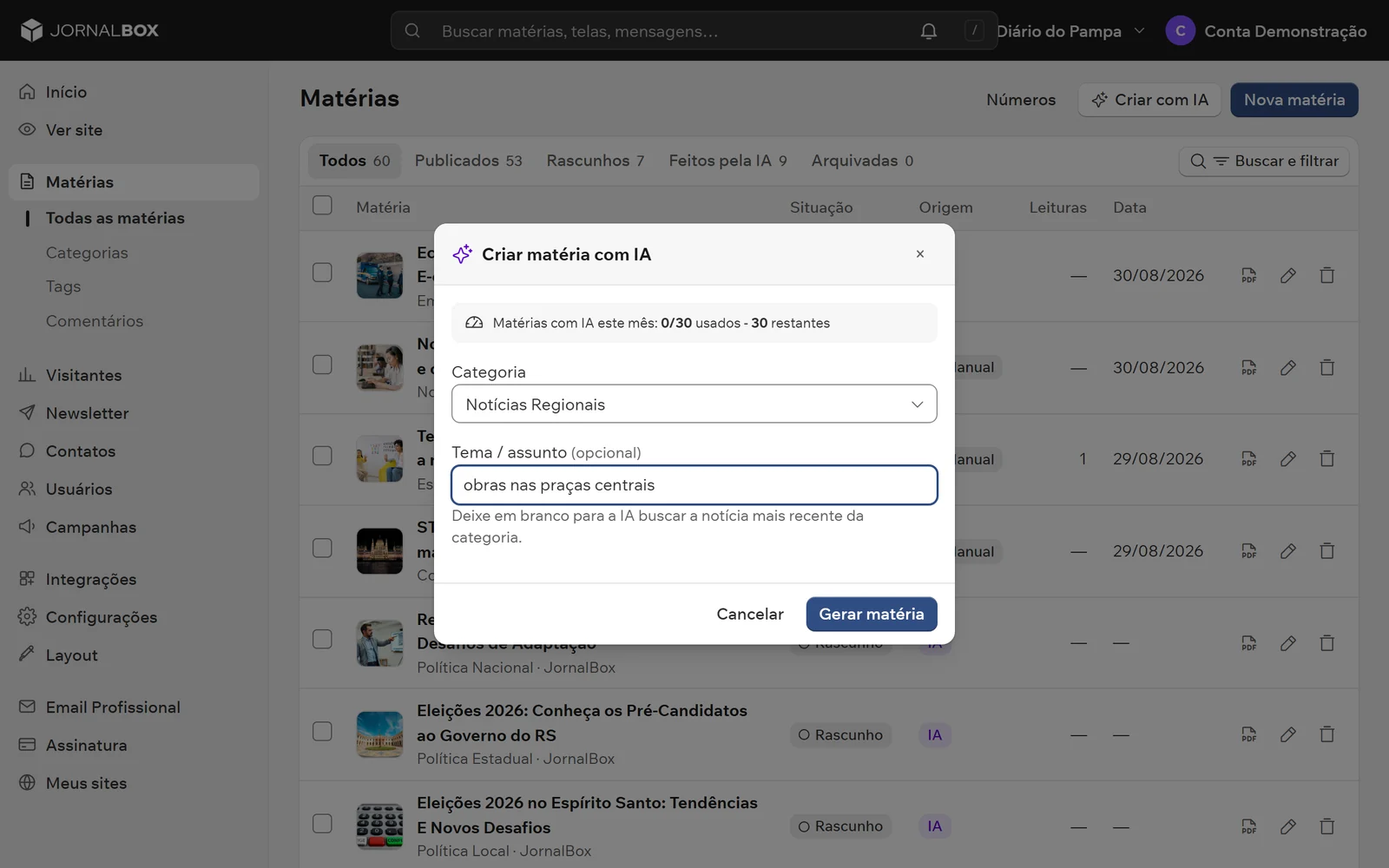This screenshot has width=1389, height=868.
Task: Toggle select-all checkbox in table header
Action: click(x=322, y=205)
